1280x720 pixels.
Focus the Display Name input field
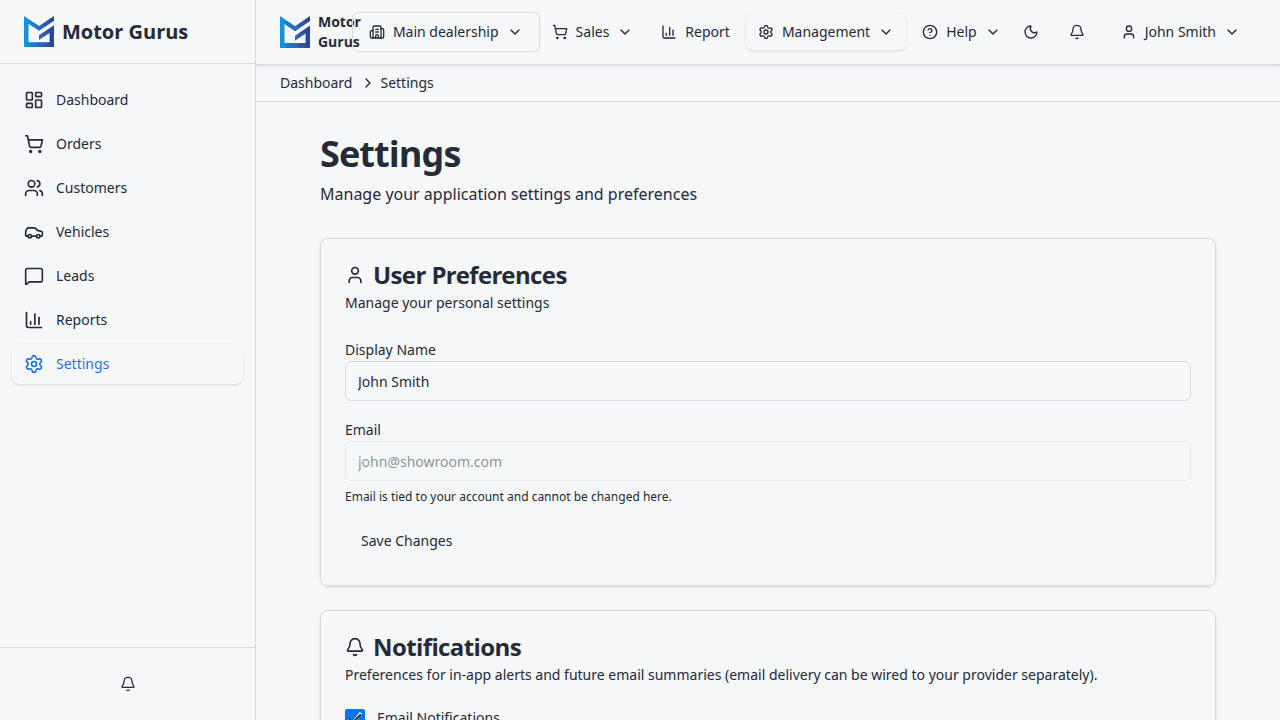[x=768, y=381]
